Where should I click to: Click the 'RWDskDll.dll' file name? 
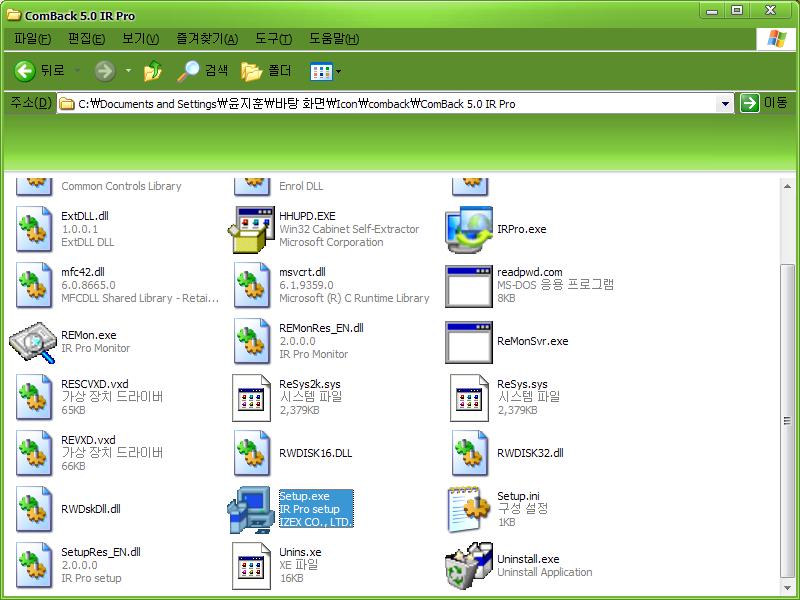tap(91, 509)
